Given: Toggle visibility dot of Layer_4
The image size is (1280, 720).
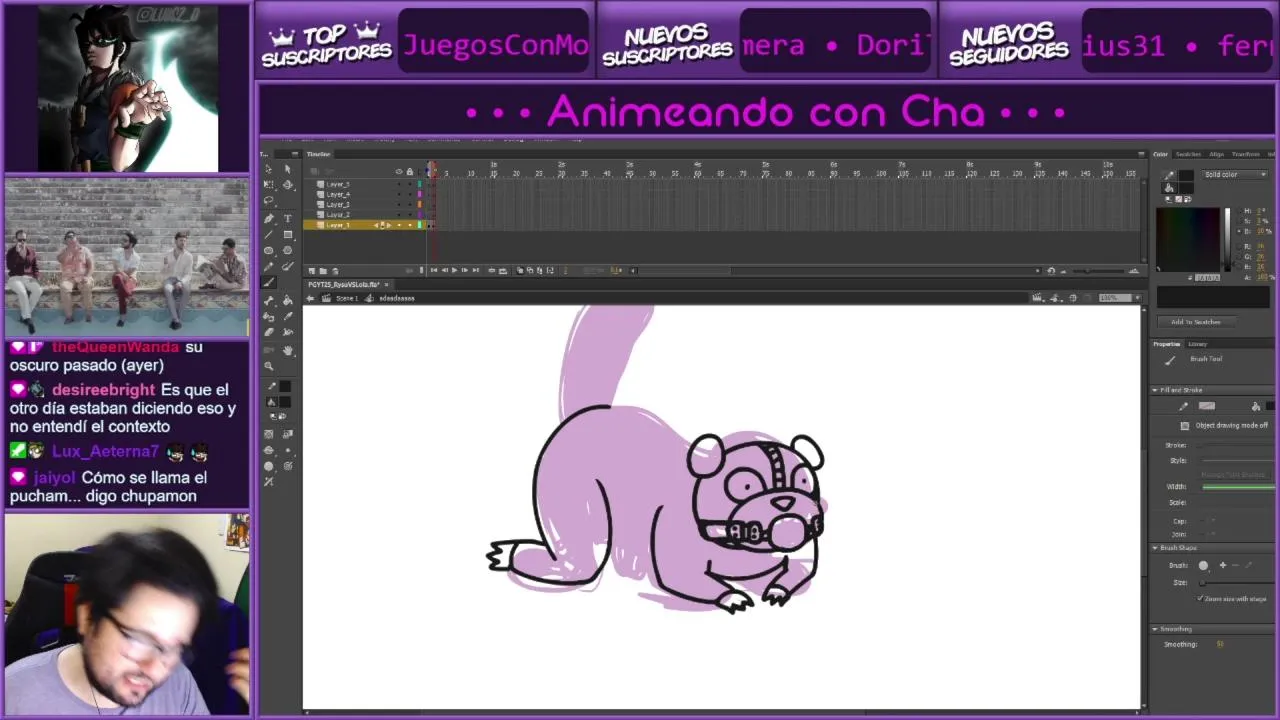Looking at the screenshot, I should tap(399, 195).
